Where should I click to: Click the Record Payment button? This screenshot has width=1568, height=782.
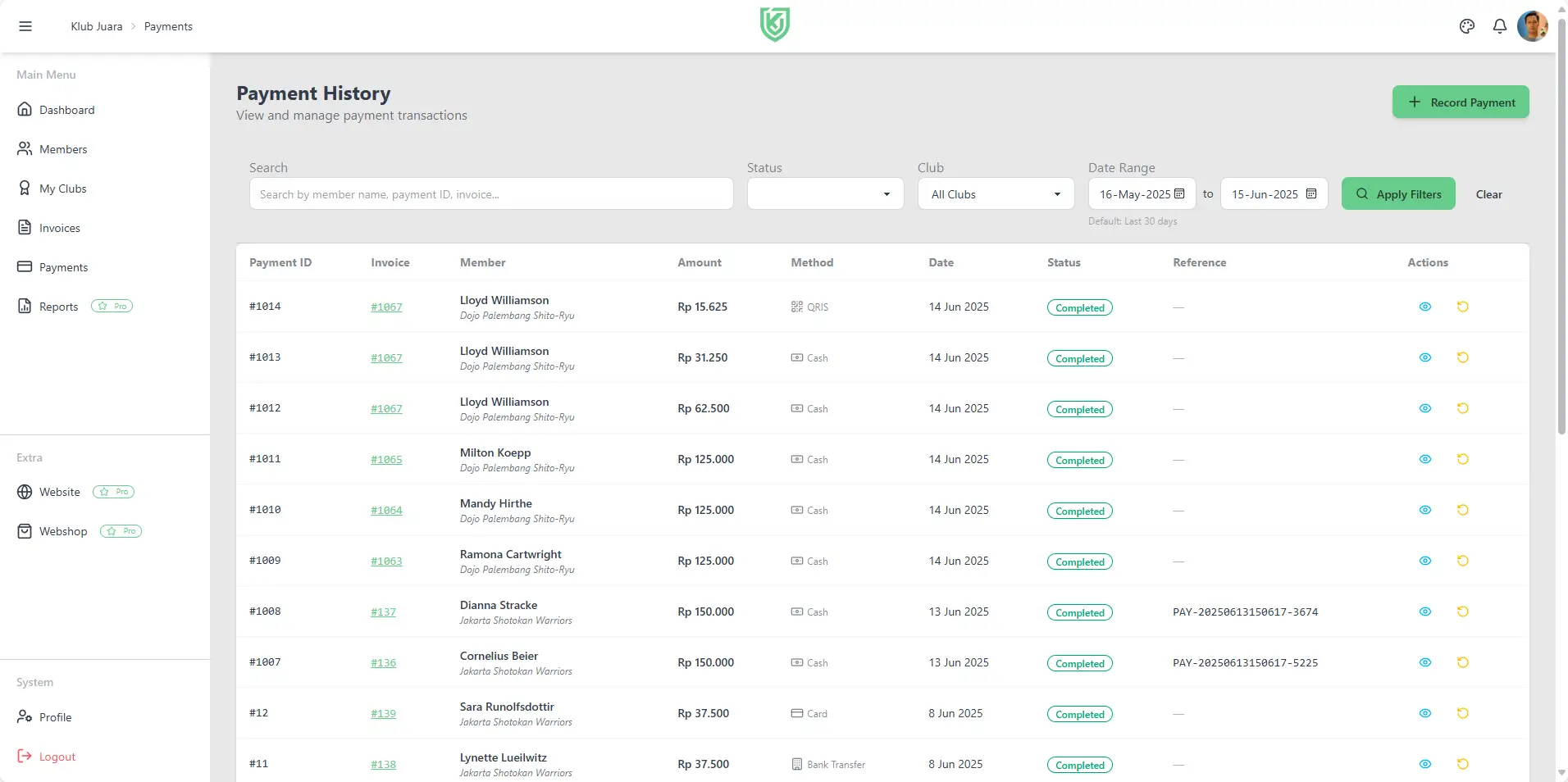(1461, 102)
